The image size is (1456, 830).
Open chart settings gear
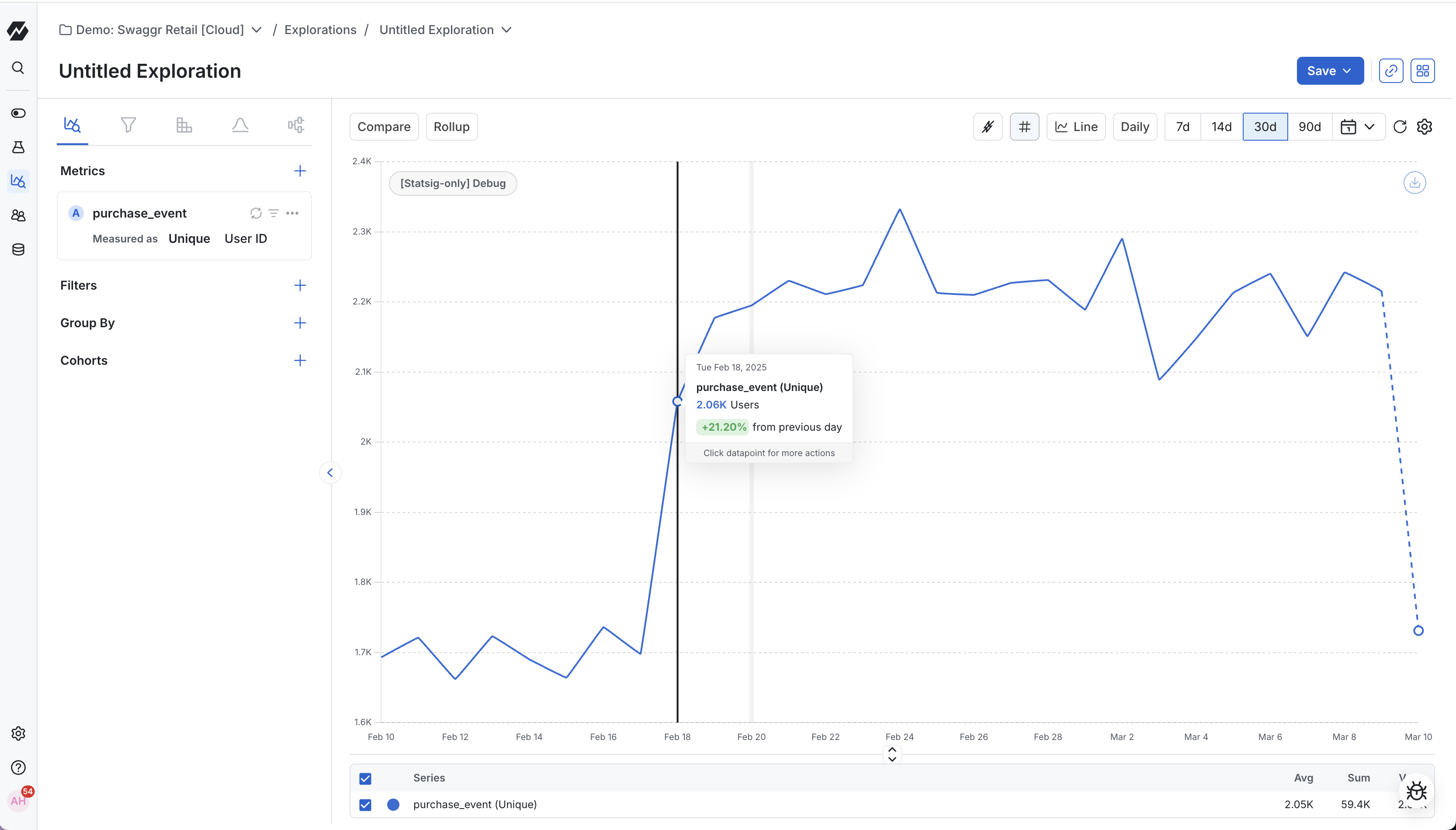(1425, 127)
